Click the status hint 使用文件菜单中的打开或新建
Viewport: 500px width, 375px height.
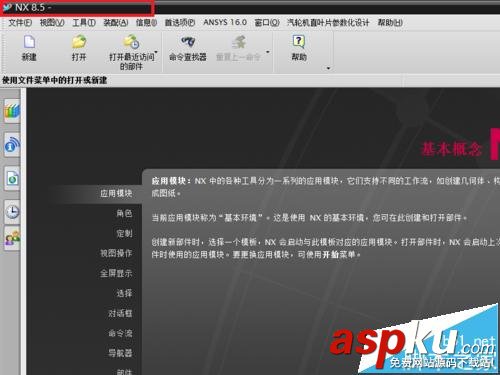pyautogui.click(x=55, y=80)
